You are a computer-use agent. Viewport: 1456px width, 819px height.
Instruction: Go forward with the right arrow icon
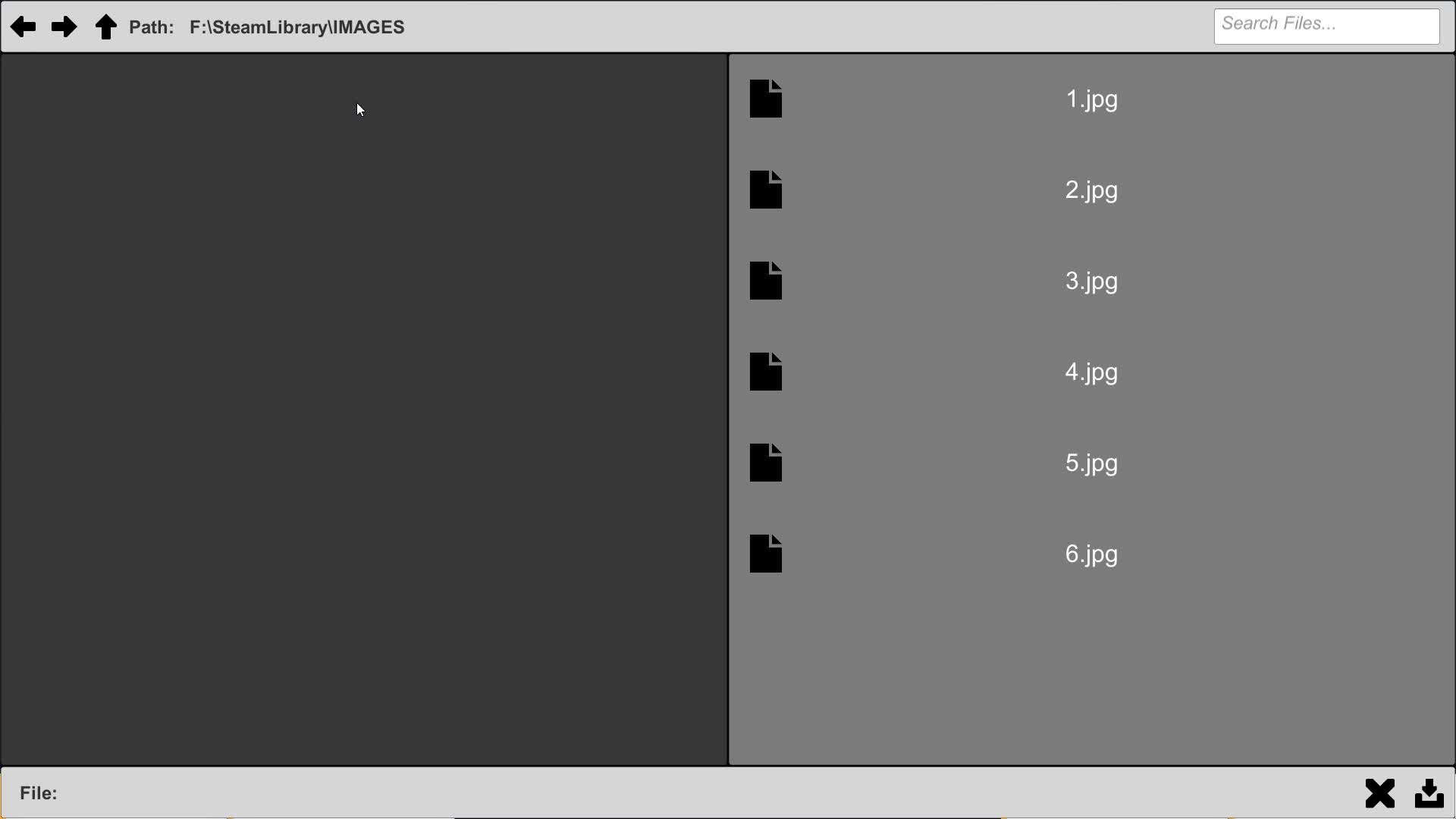tap(64, 27)
